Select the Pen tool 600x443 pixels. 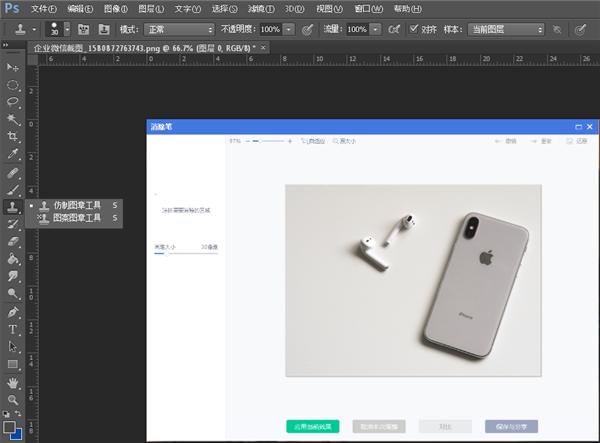point(13,312)
